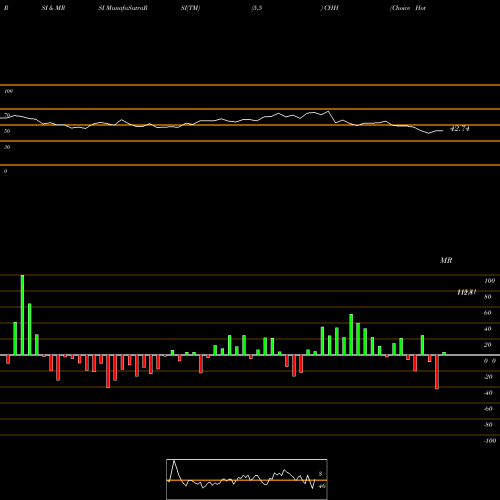Click the 'SI(TM)' header text
This screenshot has width=500, height=500.
[190, 8]
